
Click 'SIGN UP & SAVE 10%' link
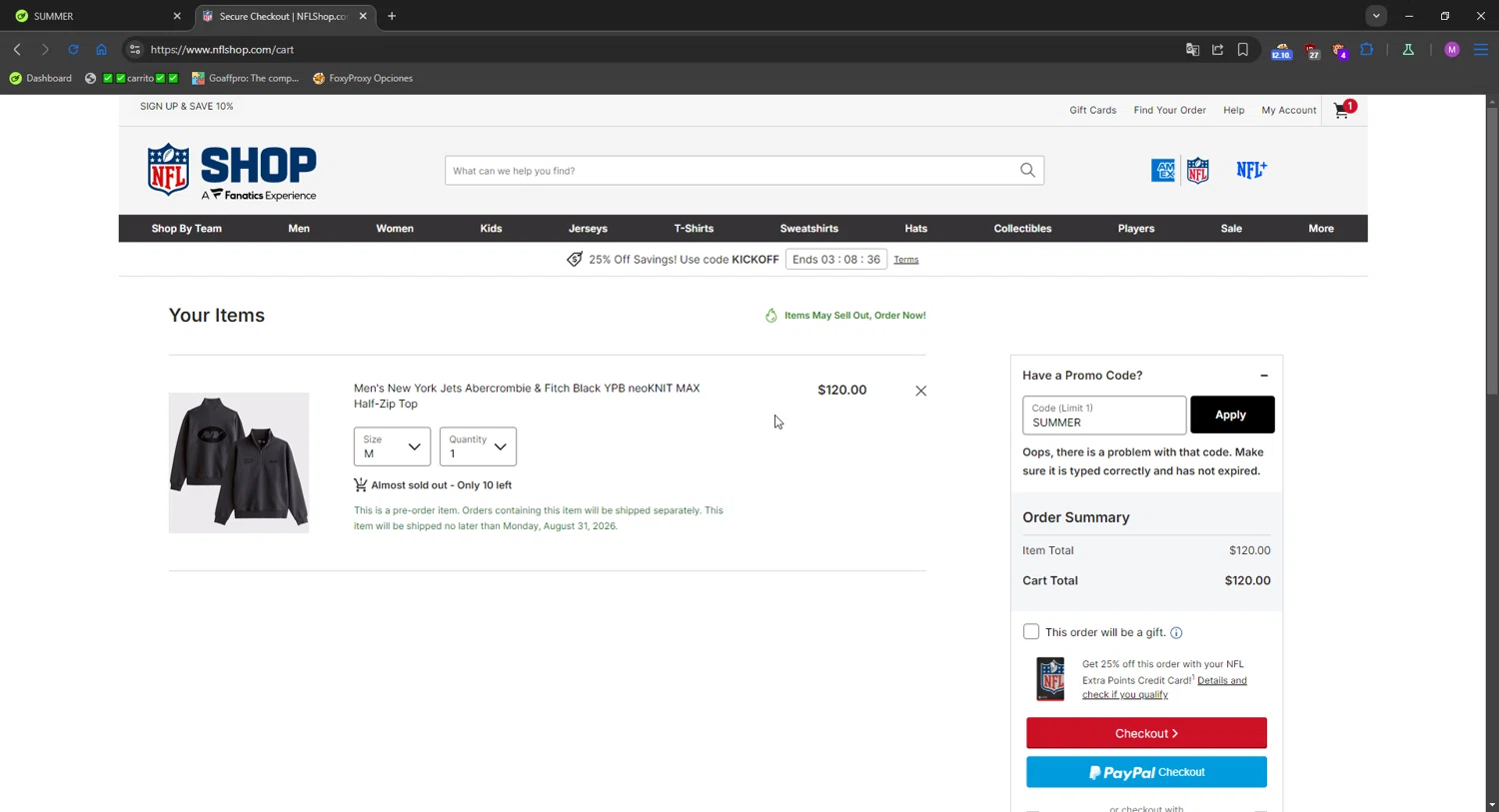[187, 106]
